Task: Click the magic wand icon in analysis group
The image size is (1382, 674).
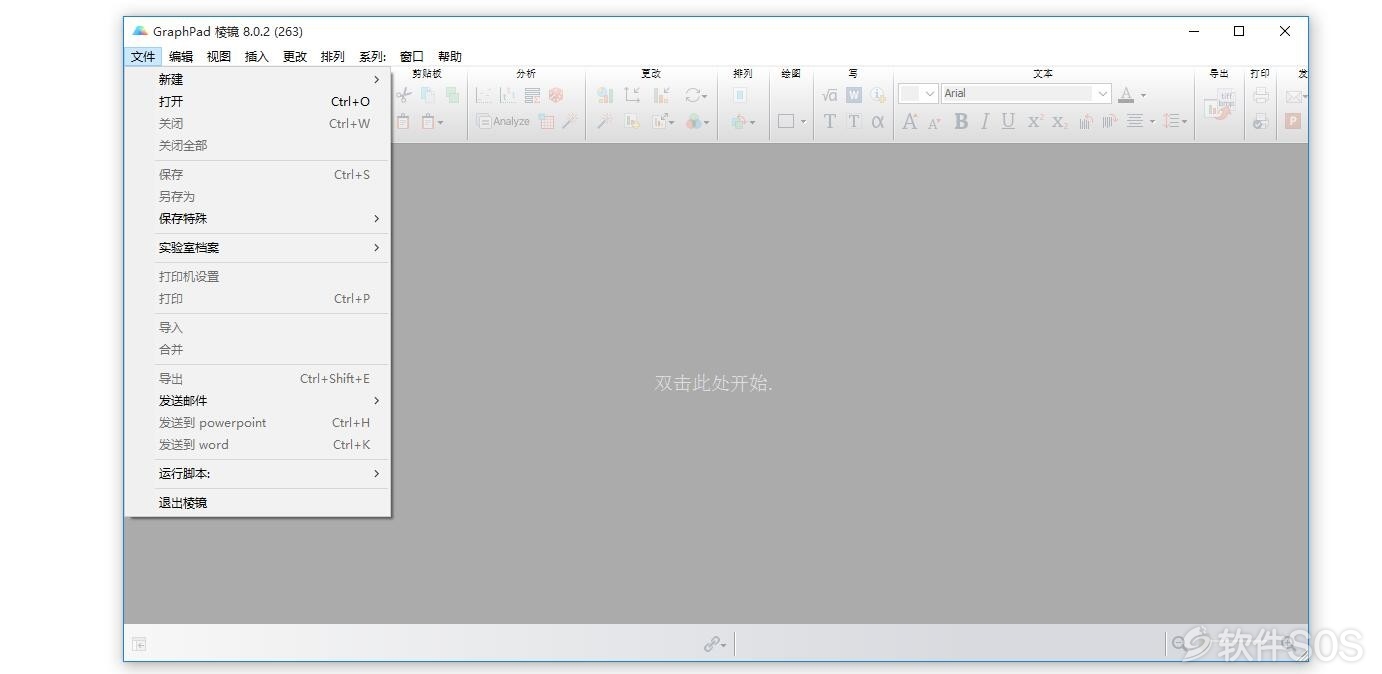Action: pyautogui.click(x=569, y=121)
